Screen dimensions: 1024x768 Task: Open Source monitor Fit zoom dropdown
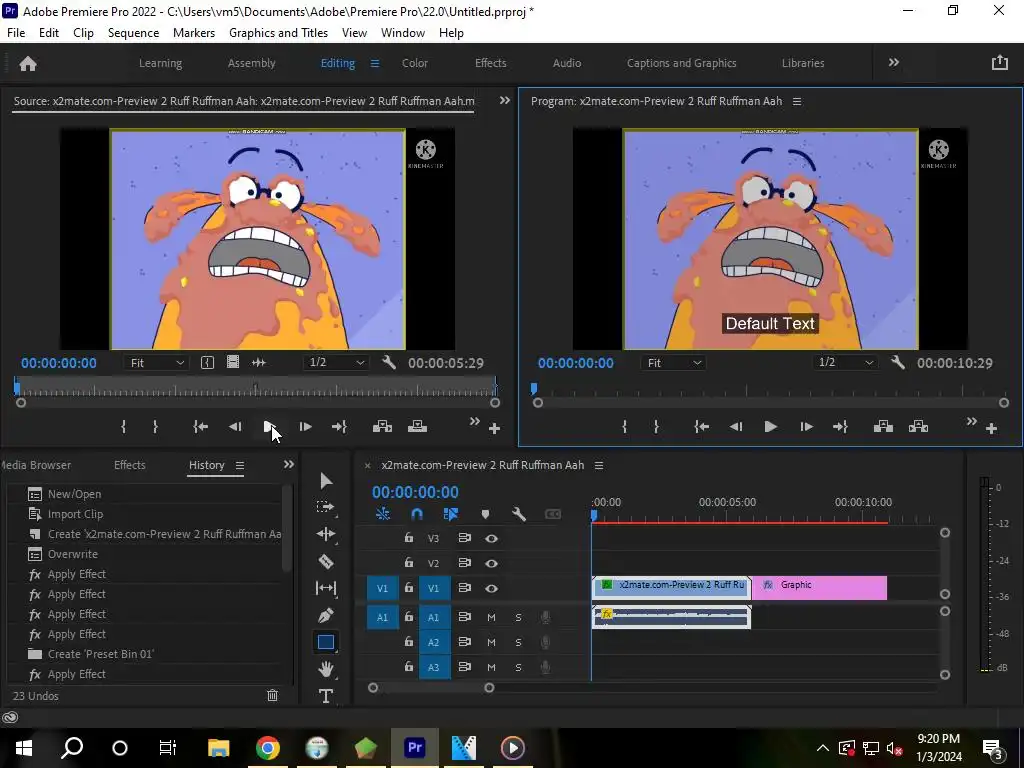tap(157, 362)
